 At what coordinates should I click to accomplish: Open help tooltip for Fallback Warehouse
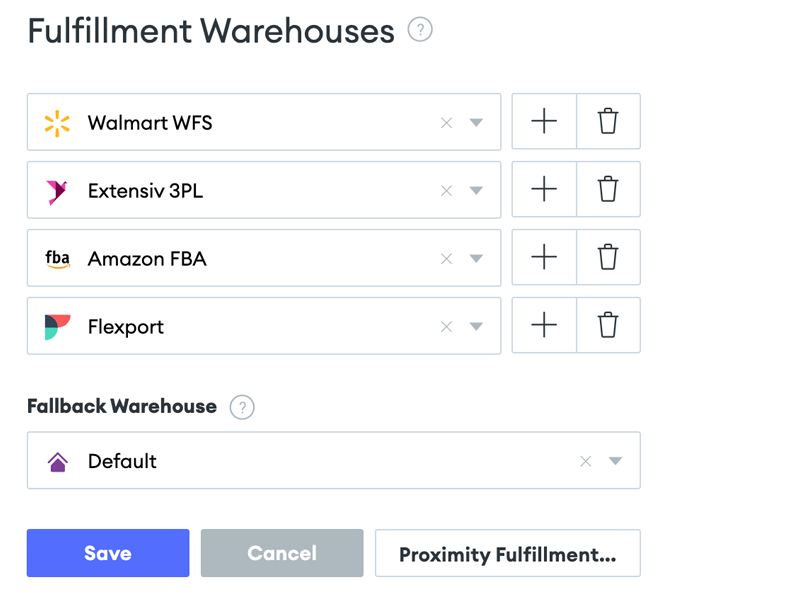tap(242, 407)
